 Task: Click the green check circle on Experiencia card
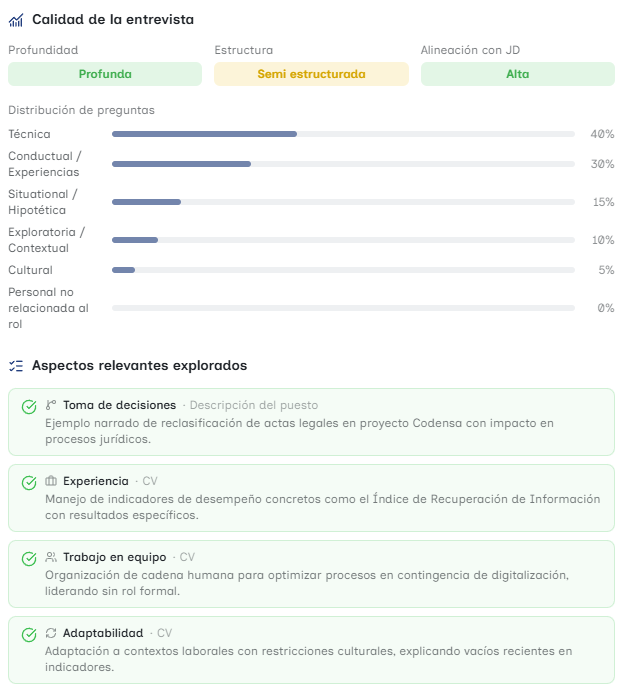[29, 483]
